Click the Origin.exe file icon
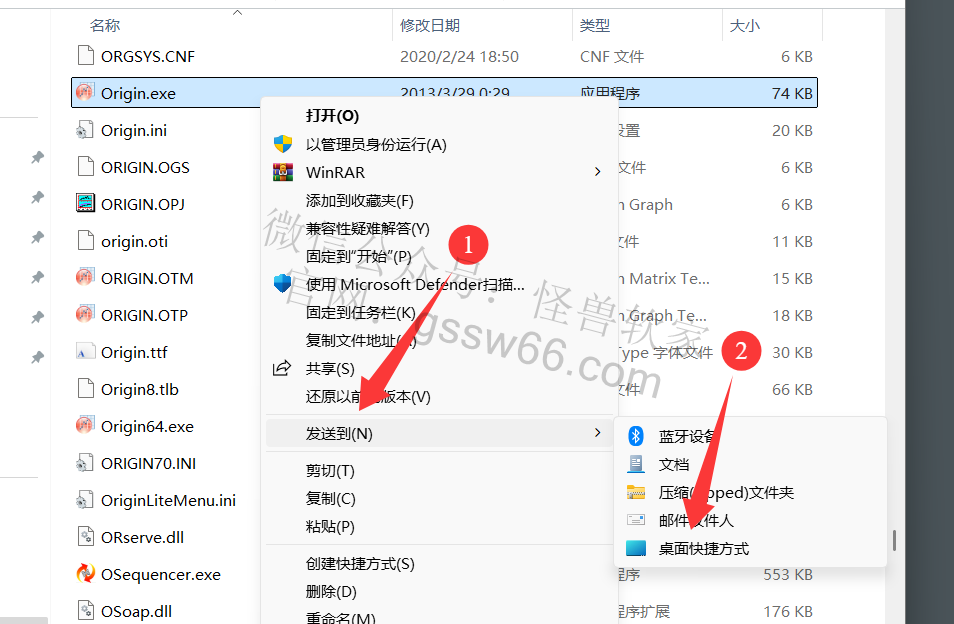 [x=85, y=92]
